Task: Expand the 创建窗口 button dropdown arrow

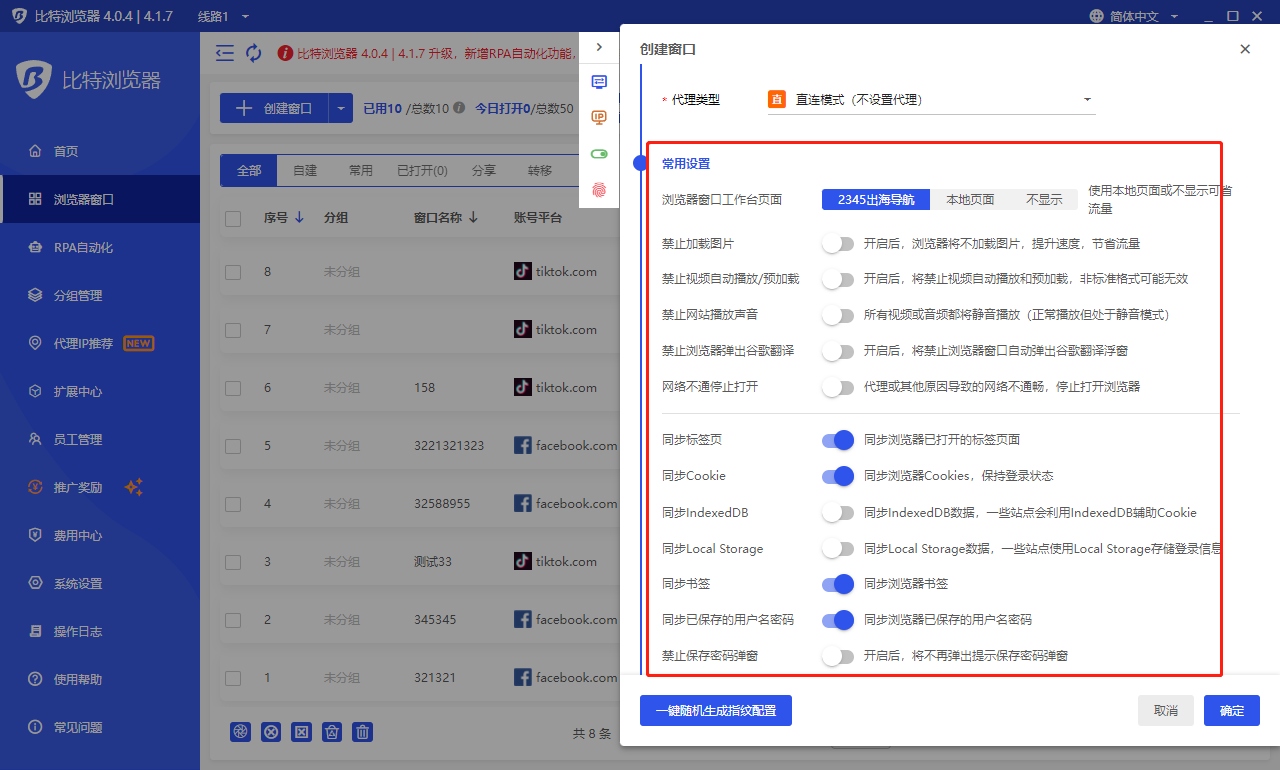Action: point(343,107)
